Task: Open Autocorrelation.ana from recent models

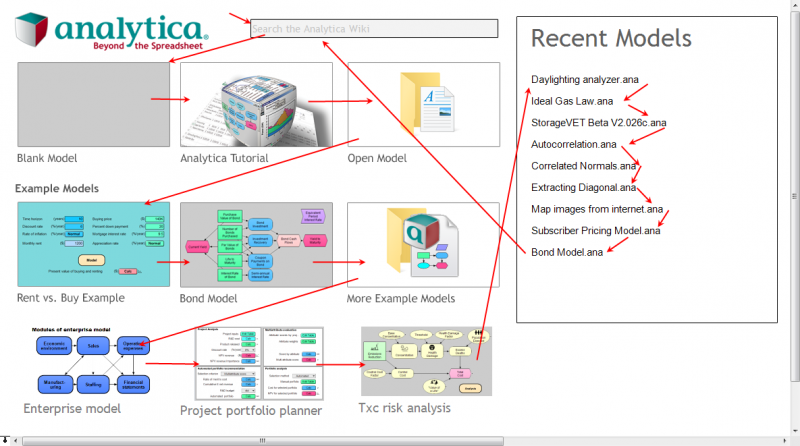Action: 573,144
